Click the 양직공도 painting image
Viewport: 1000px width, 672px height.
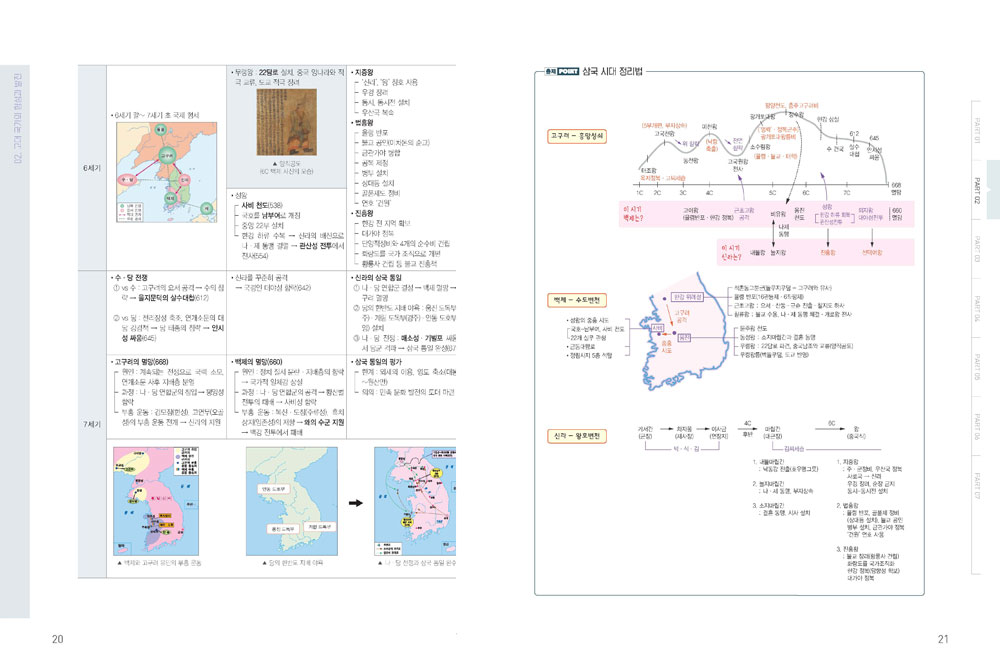(286, 122)
